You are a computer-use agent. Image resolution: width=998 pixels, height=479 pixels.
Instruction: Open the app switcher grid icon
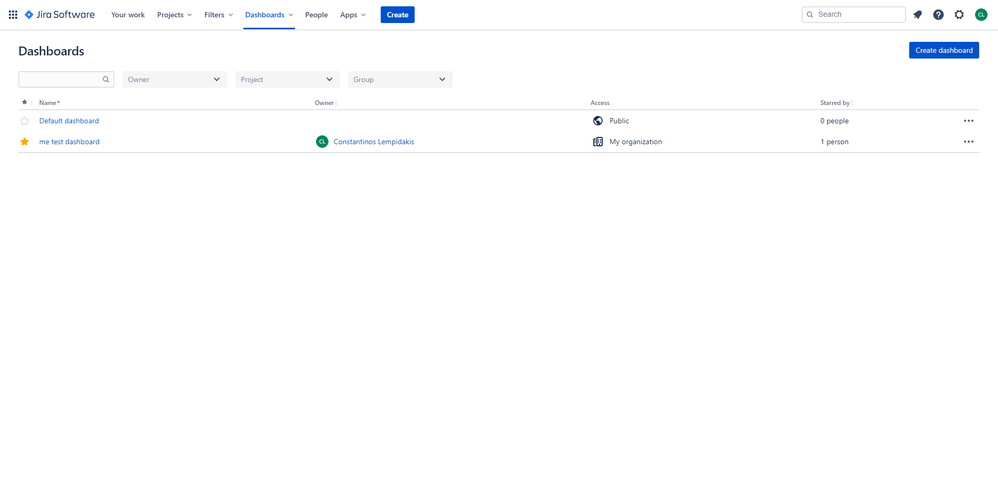point(13,15)
